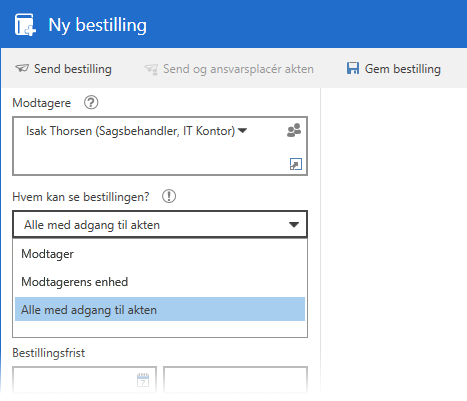This screenshot has height=401, width=467.
Task: Click the people group icon in Modtagere
Action: (x=294, y=130)
